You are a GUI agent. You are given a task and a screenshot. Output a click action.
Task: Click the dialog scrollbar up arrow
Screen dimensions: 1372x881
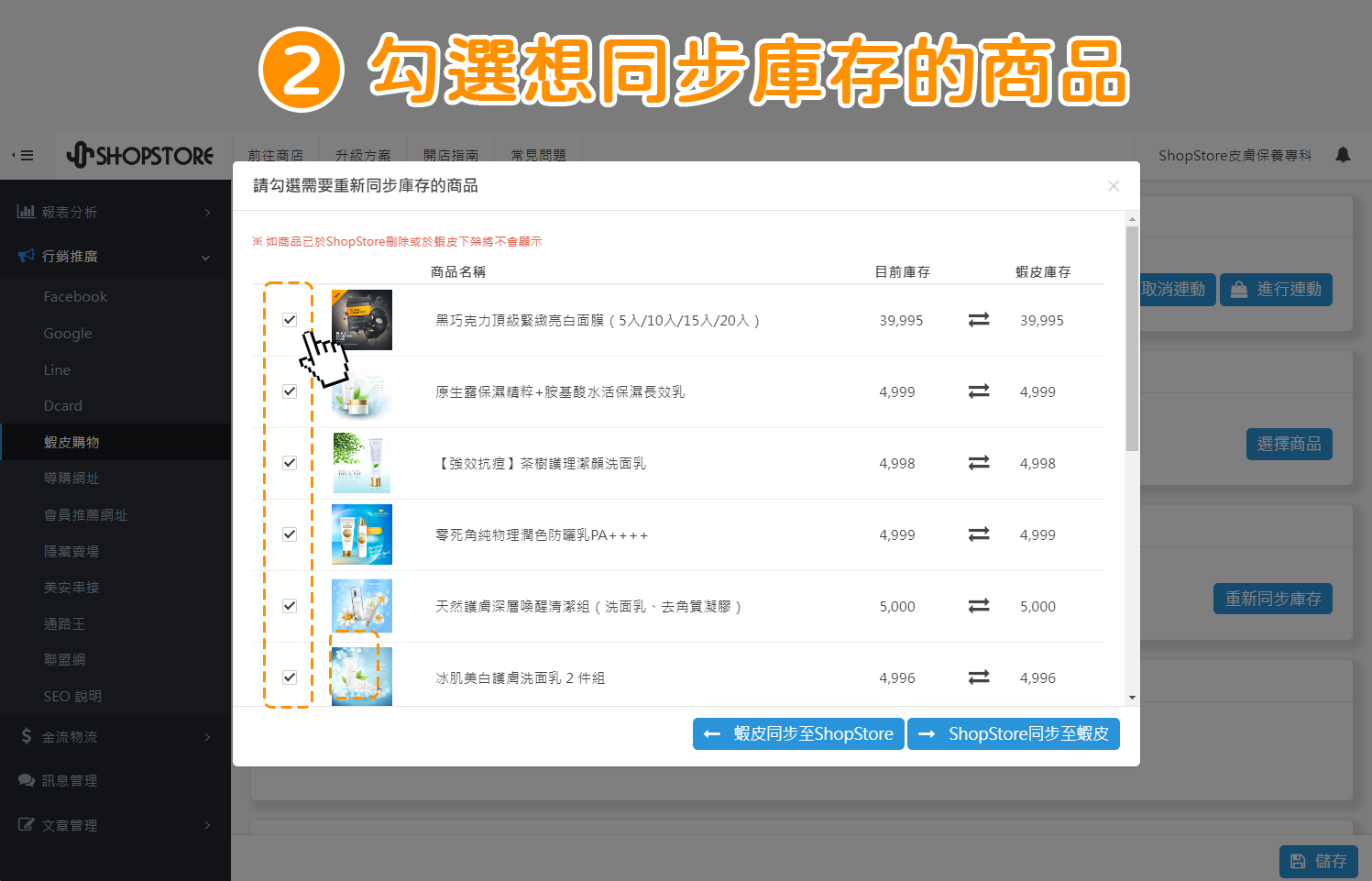[1133, 219]
